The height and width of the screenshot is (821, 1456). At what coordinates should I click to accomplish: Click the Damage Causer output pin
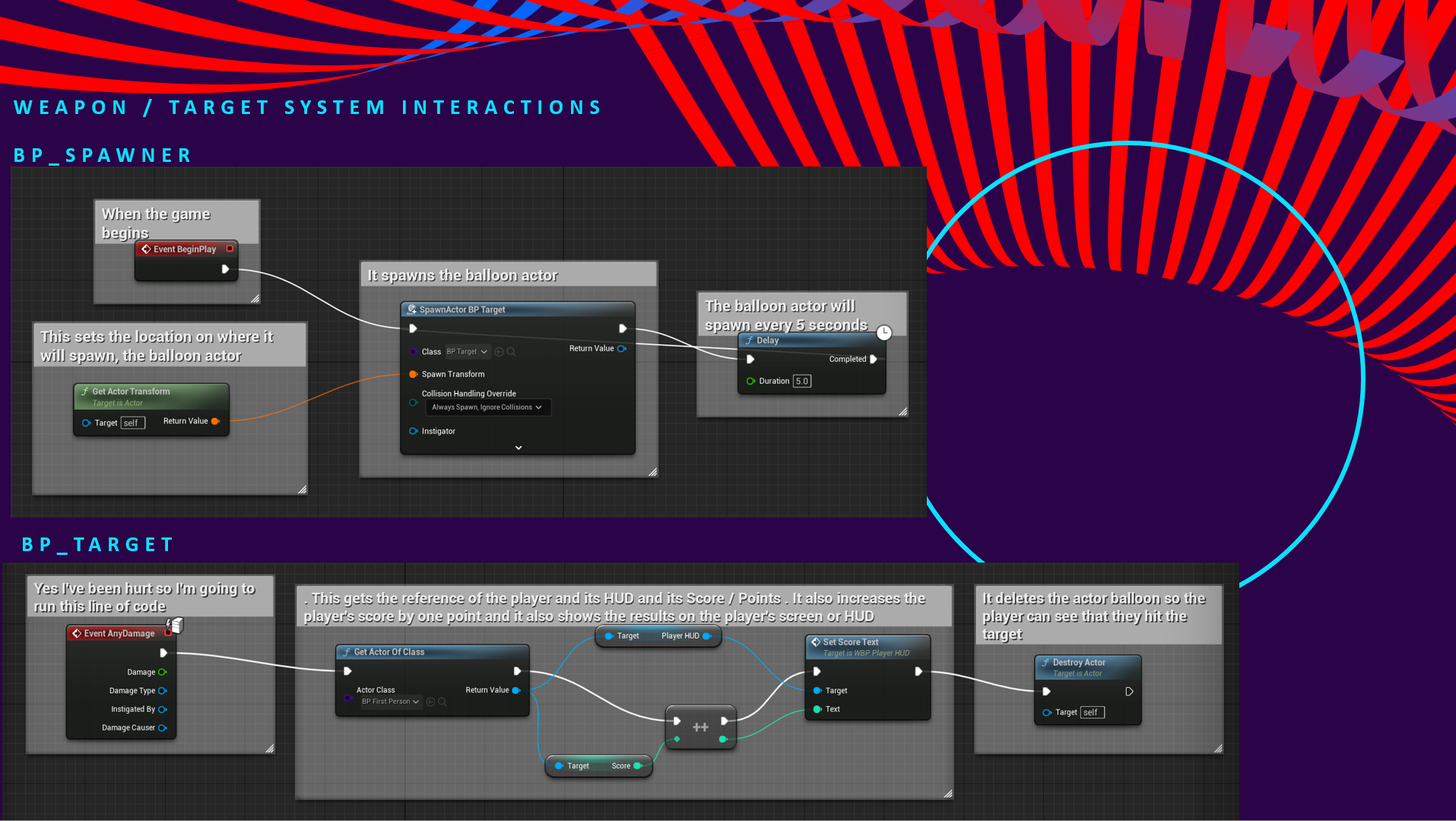click(162, 728)
